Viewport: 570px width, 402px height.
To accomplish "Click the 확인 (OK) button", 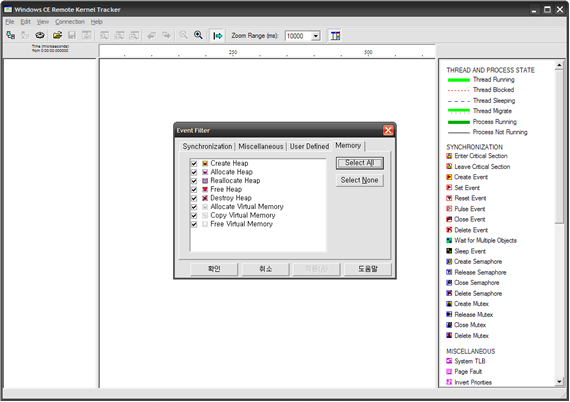I will tap(214, 269).
